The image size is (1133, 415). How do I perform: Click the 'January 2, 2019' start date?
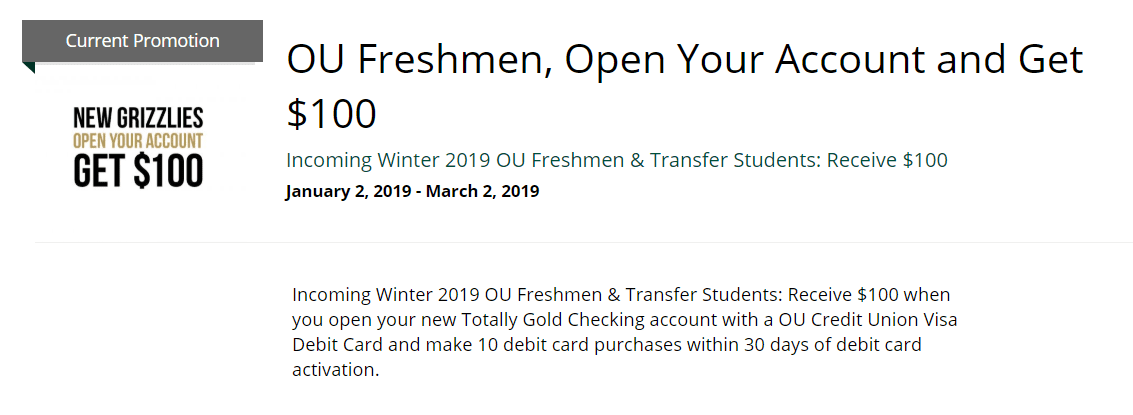(350, 192)
